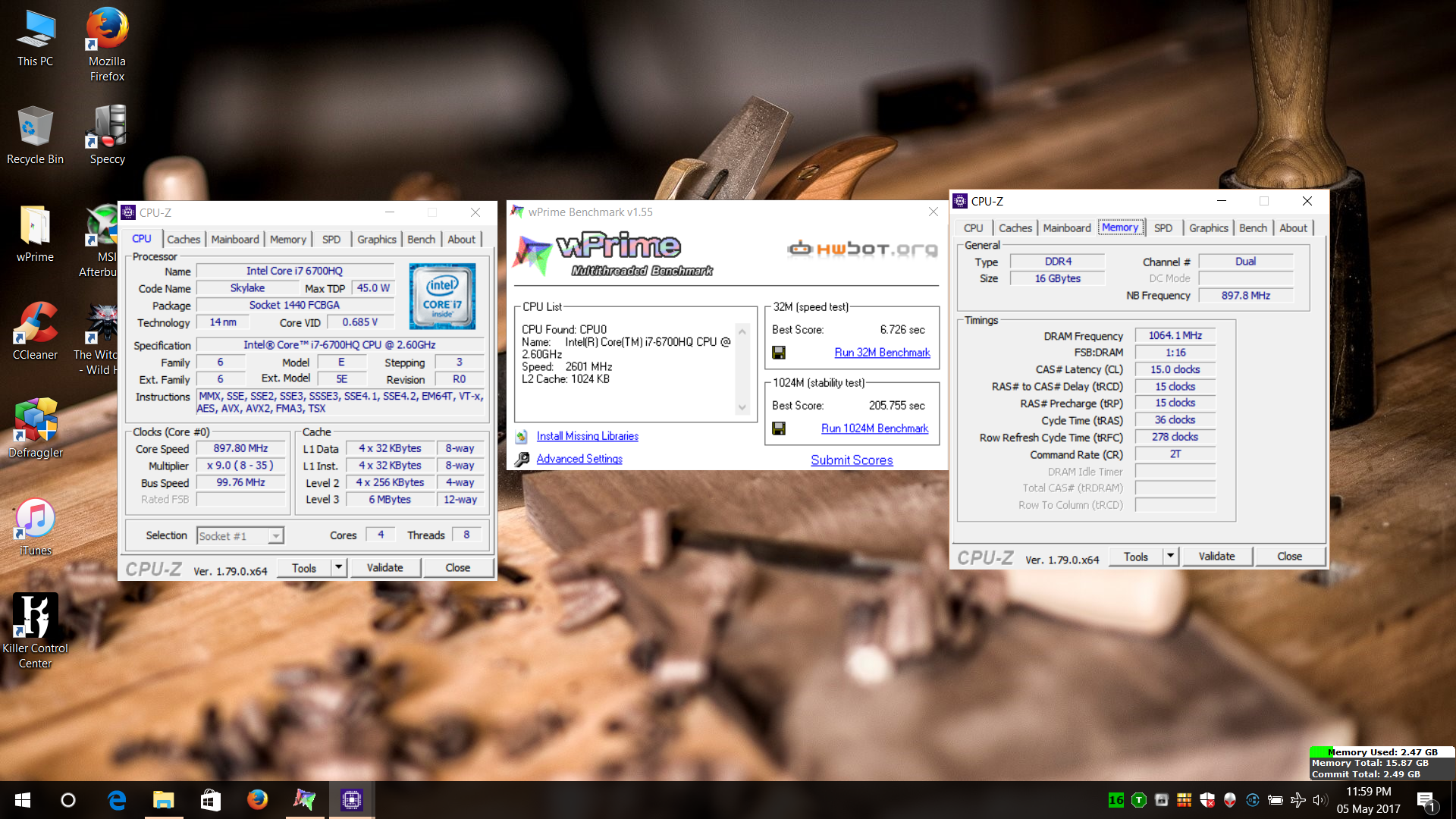Open wPrime folder on desktop
The image size is (1456, 819).
point(35,234)
